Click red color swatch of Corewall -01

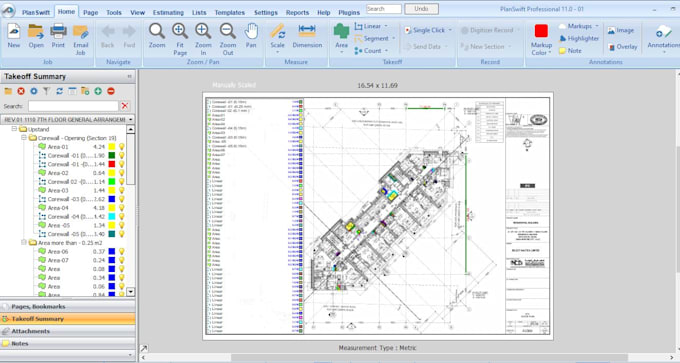pyautogui.click(x=112, y=164)
